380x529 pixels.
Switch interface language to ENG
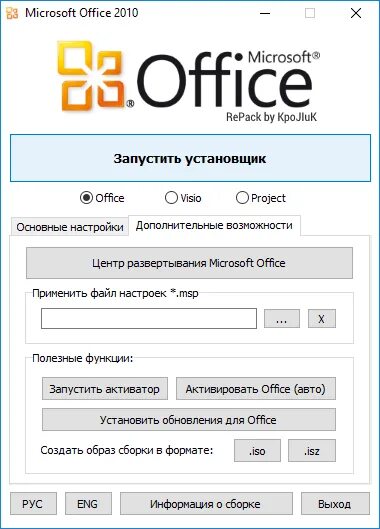[x=88, y=504]
